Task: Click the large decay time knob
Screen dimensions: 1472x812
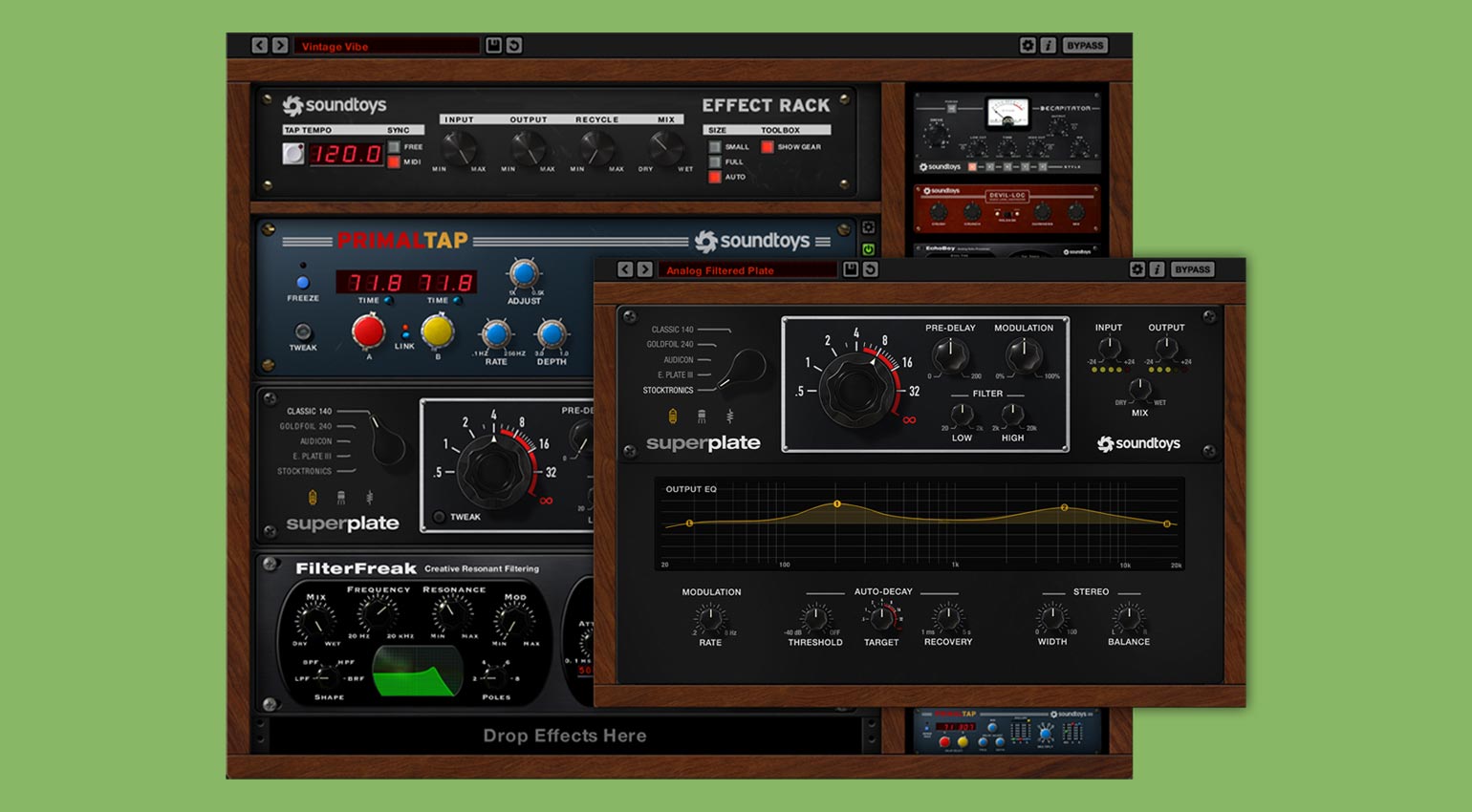Action: tap(856, 389)
